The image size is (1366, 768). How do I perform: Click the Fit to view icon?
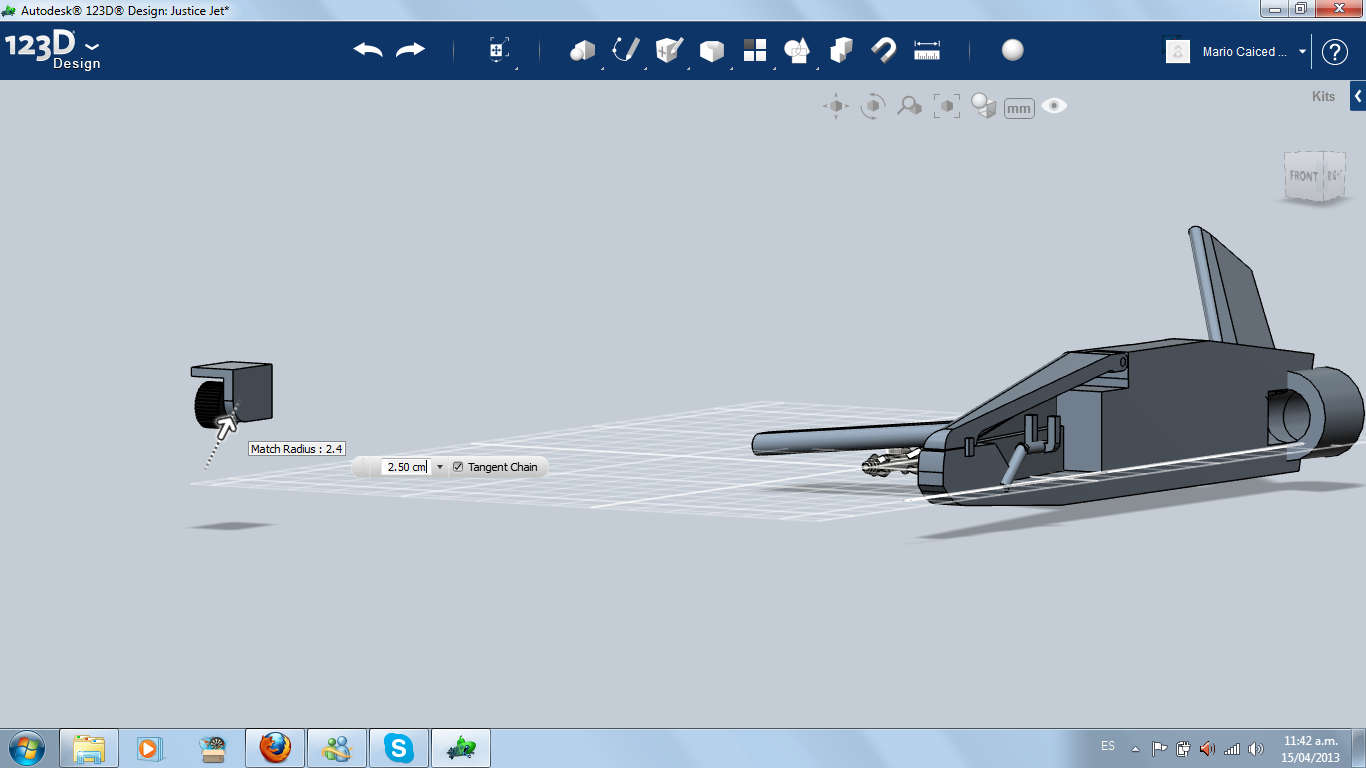click(946, 106)
